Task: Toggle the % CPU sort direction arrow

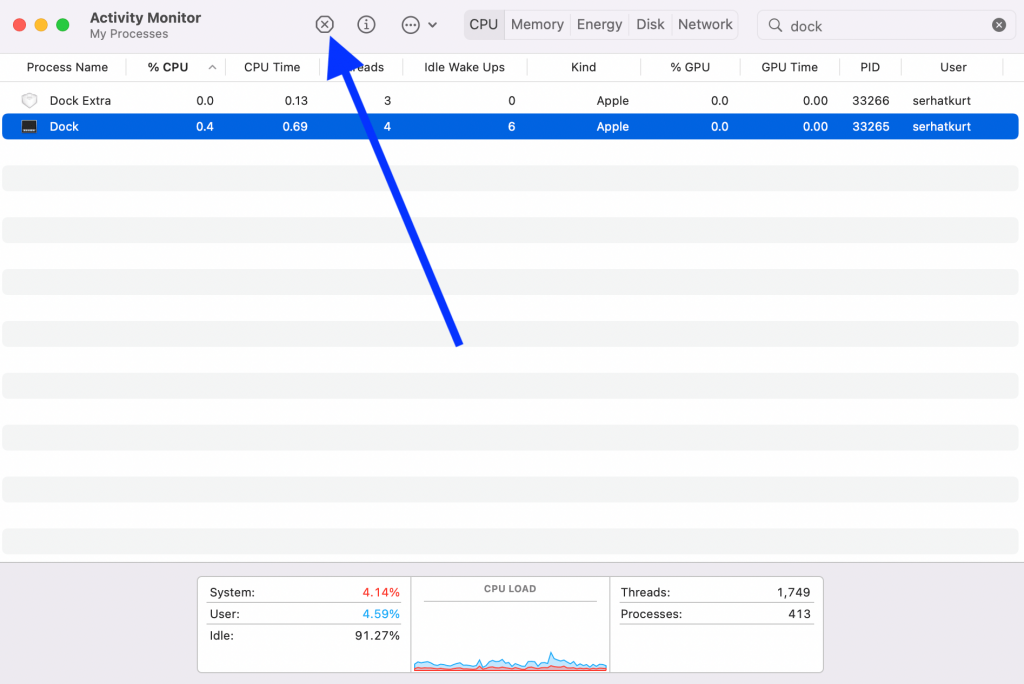Action: tap(212, 67)
